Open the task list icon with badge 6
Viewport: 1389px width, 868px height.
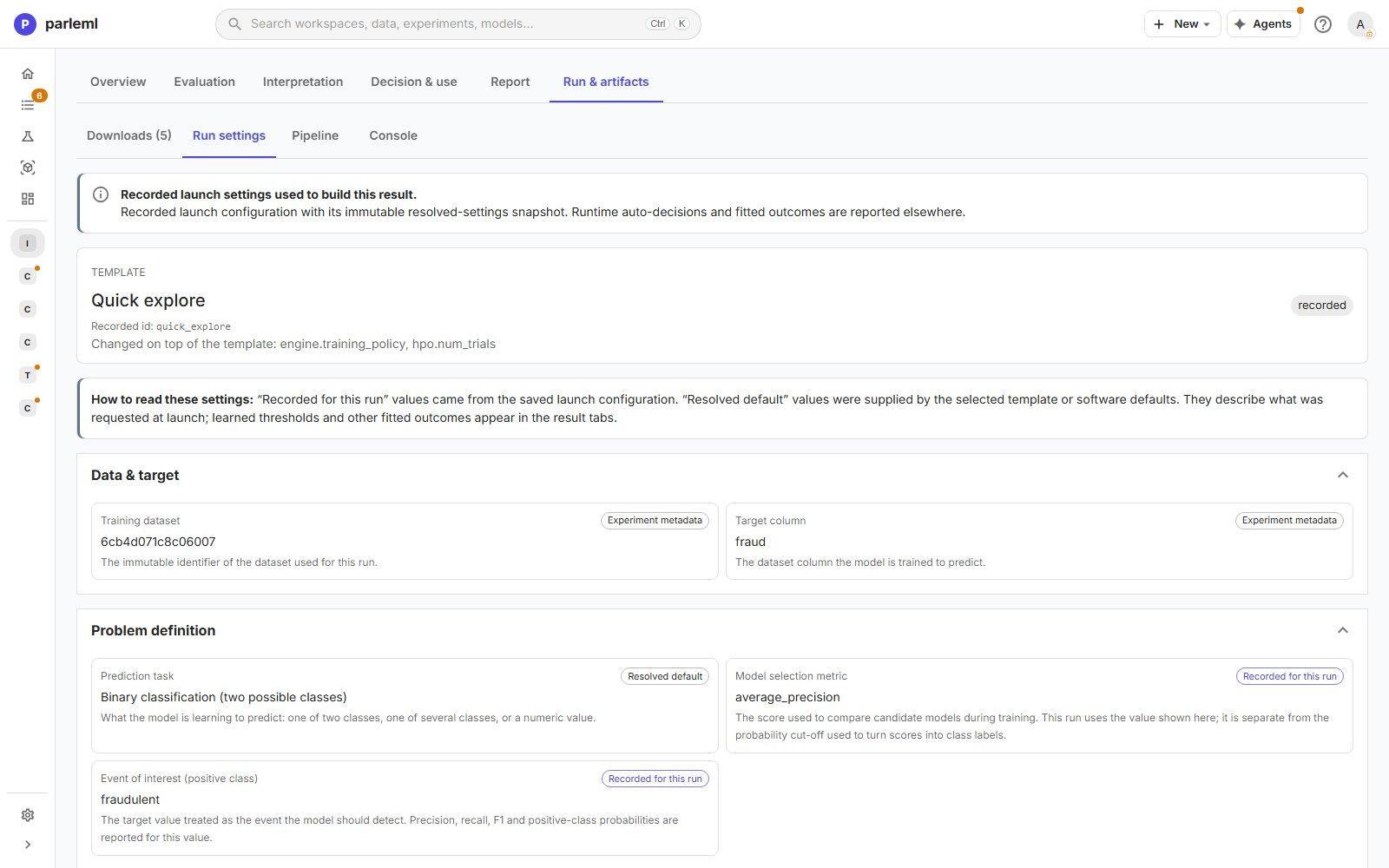[x=28, y=105]
